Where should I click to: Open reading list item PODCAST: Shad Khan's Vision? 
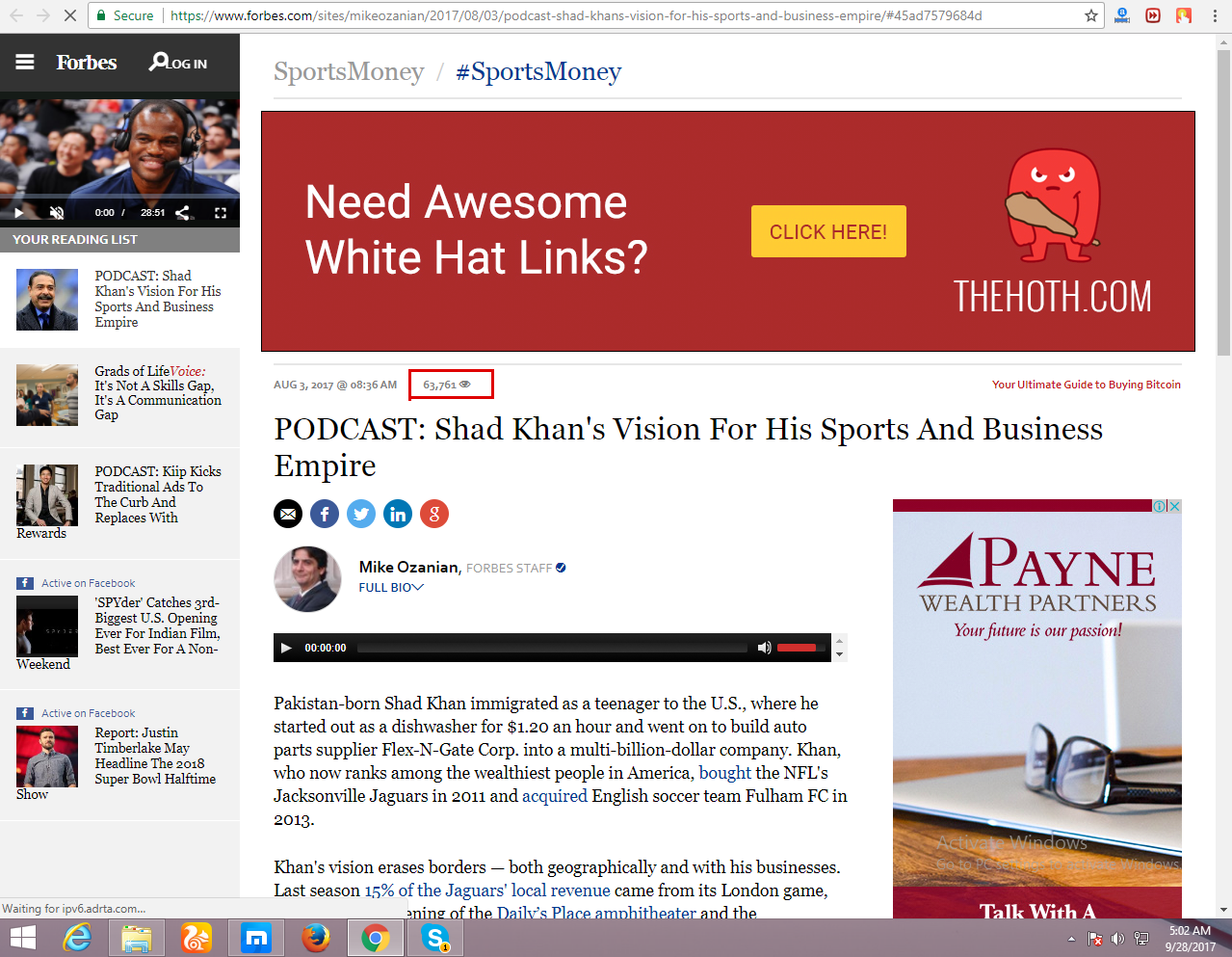pos(158,299)
